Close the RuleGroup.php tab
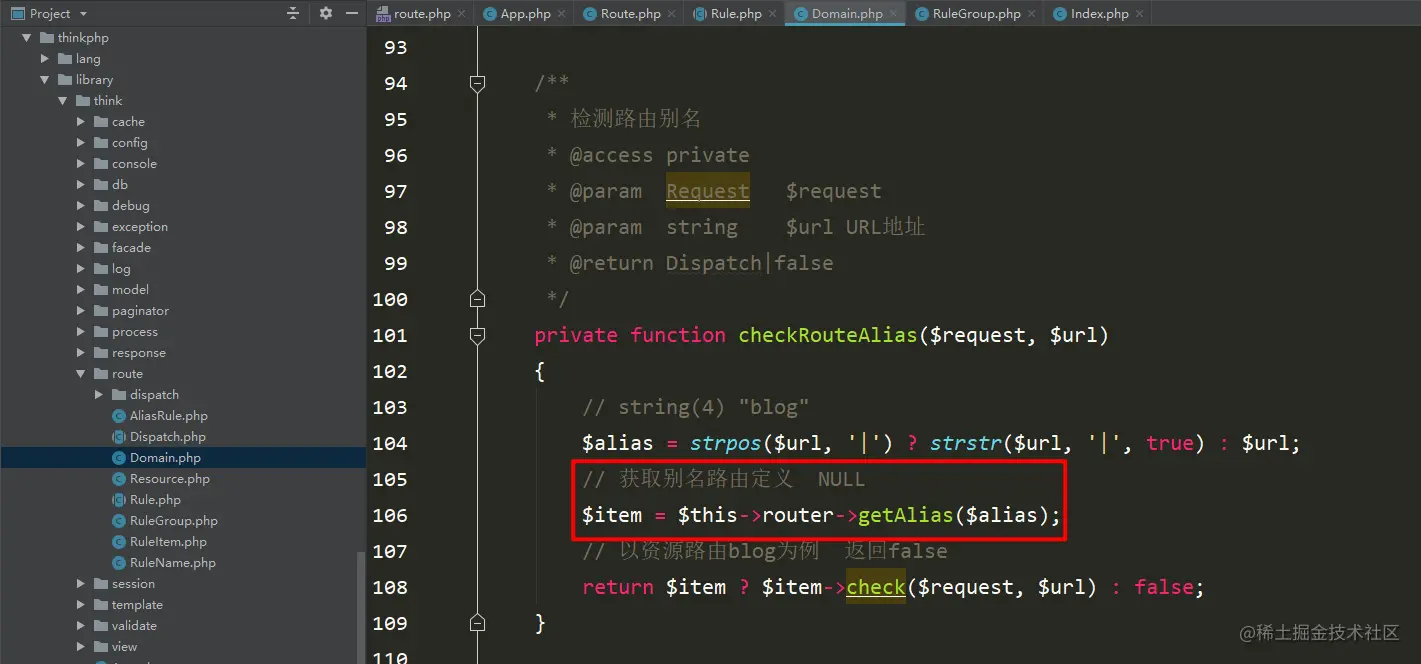Image resolution: width=1421 pixels, height=664 pixels. pyautogui.click(x=1032, y=14)
